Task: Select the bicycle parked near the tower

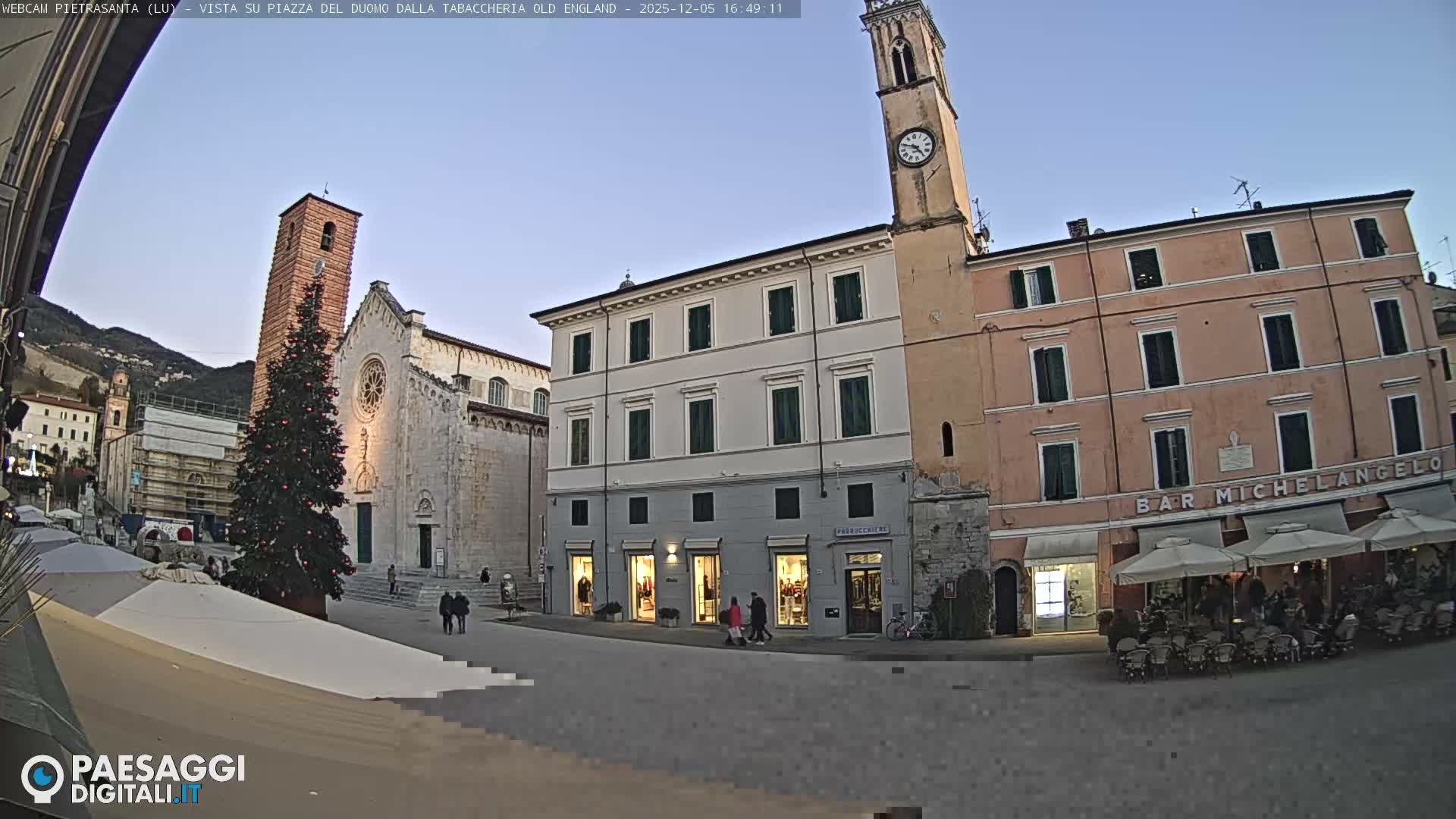Action: tap(906, 628)
